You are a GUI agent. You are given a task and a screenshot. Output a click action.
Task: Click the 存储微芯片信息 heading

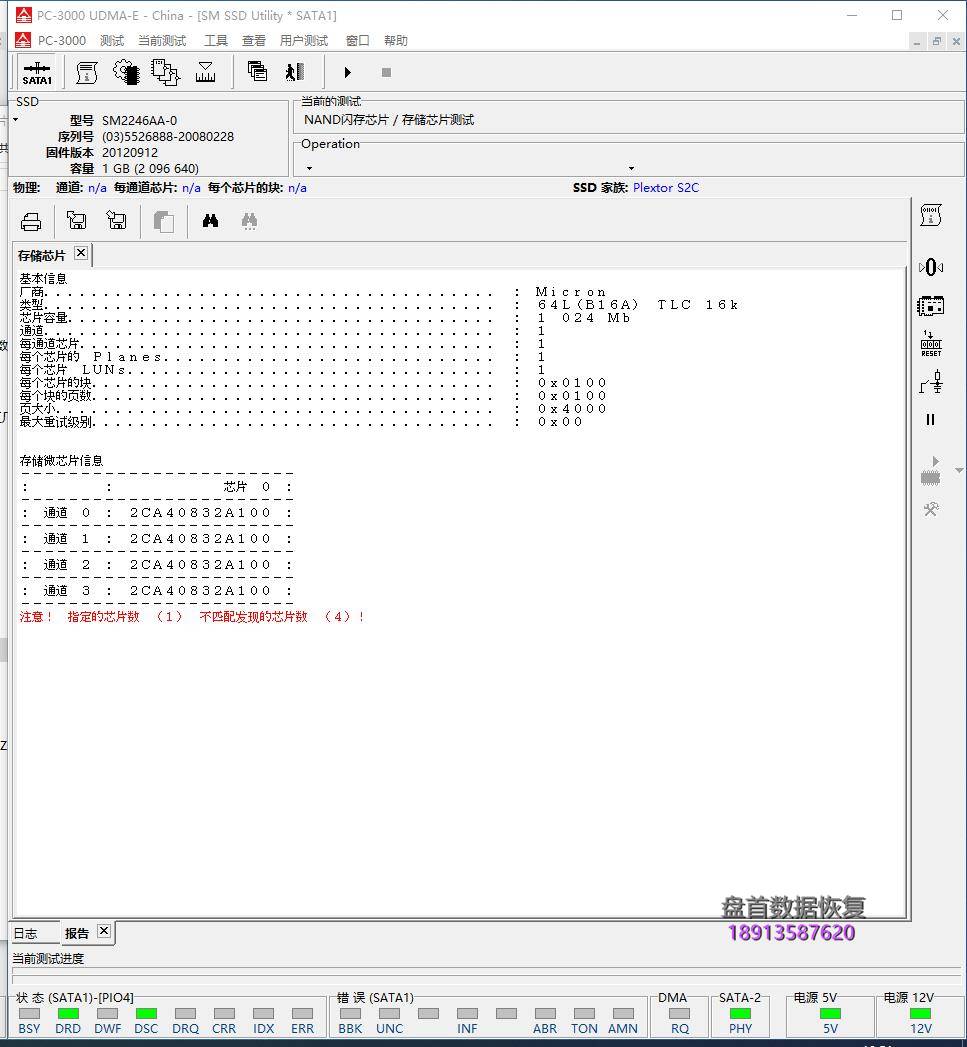tap(61, 461)
